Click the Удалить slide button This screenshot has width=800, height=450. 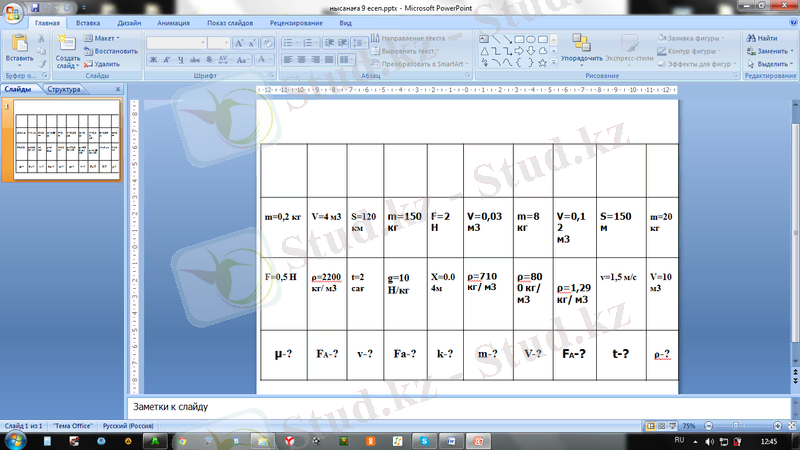click(103, 63)
